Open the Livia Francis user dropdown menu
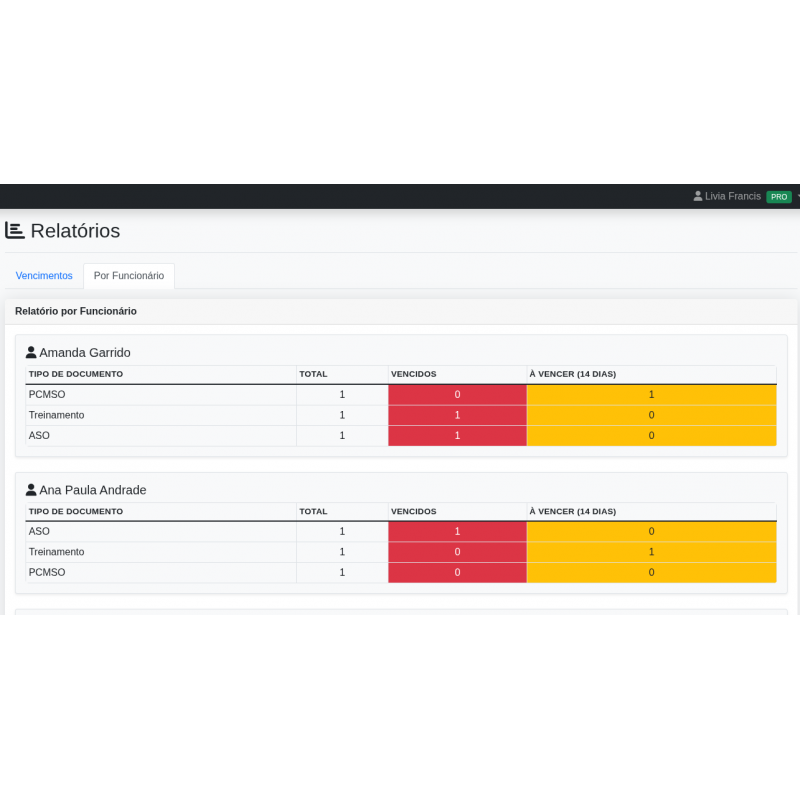Viewport: 800px width, 800px height. tap(733, 197)
